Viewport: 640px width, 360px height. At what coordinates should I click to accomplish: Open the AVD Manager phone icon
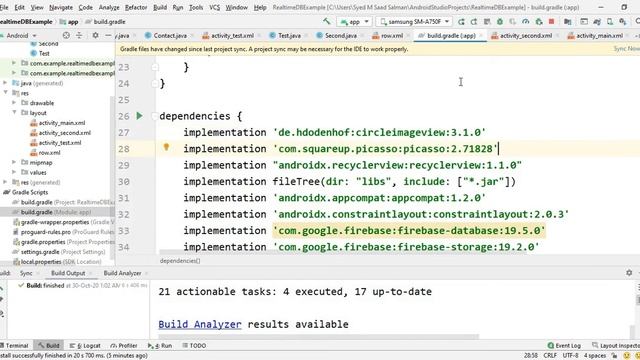coord(610,22)
